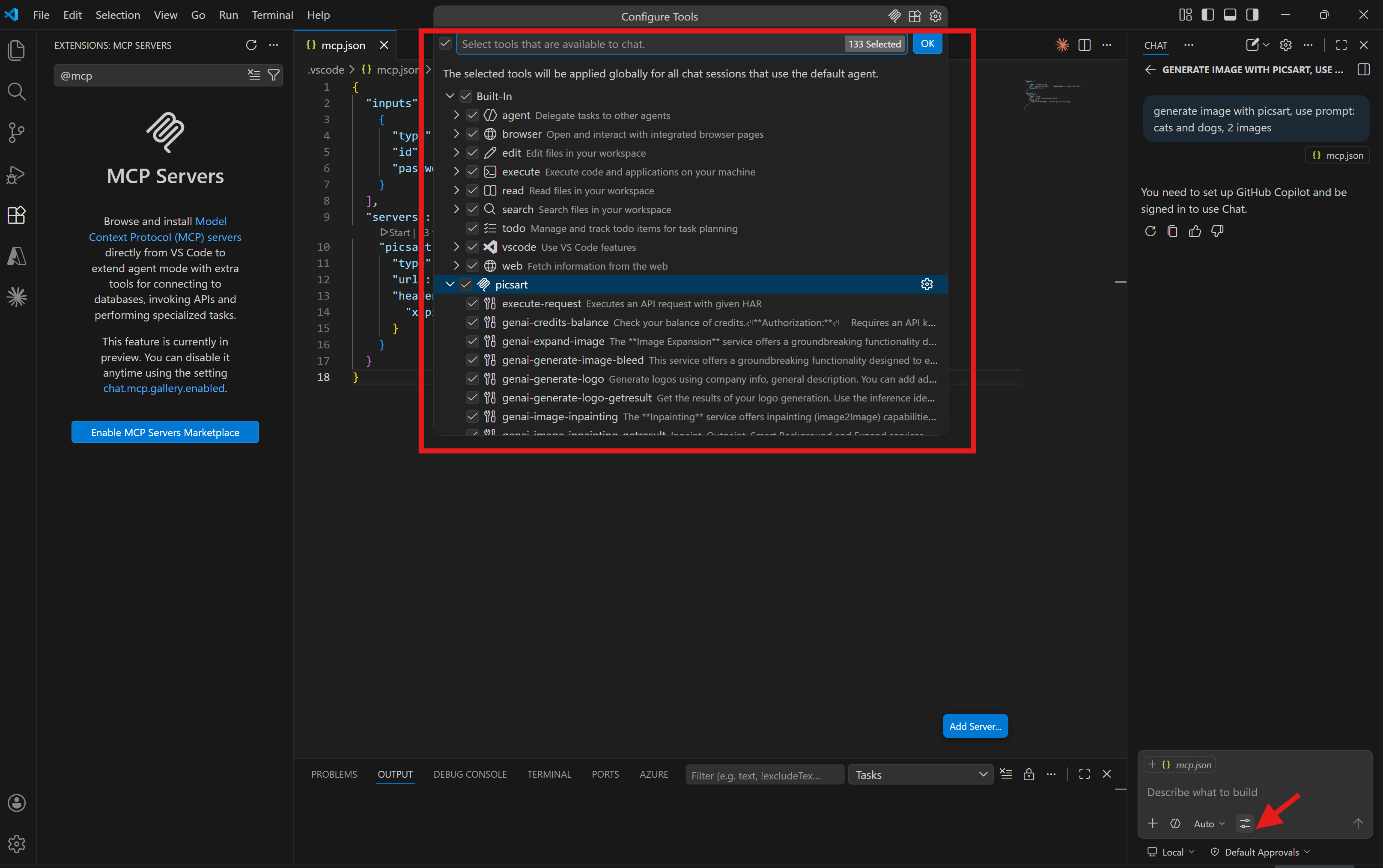Open the chat.mcp.gallery.enabled setting link
1383x868 pixels.
coord(164,389)
